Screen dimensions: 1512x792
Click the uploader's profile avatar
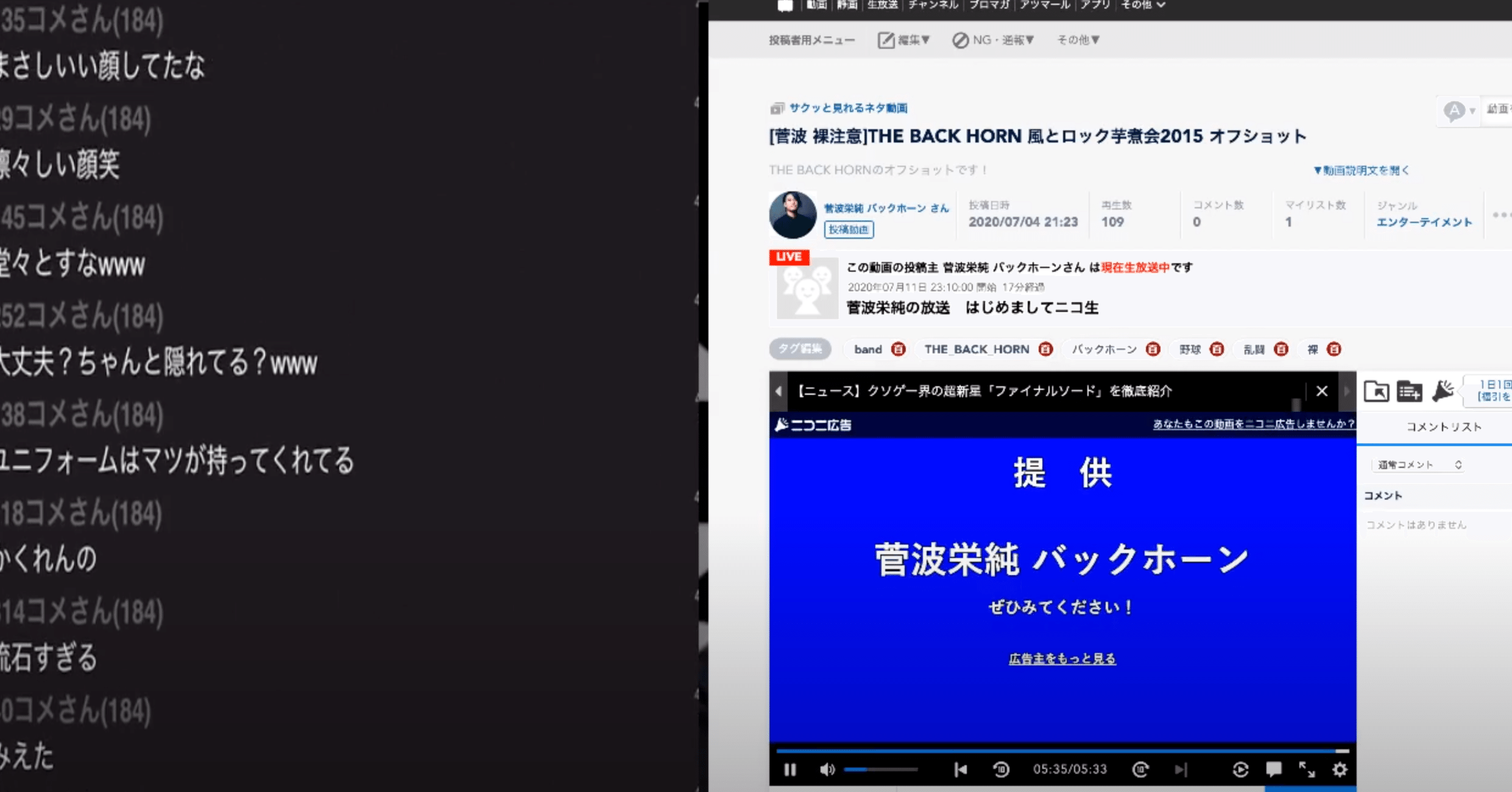click(x=793, y=215)
